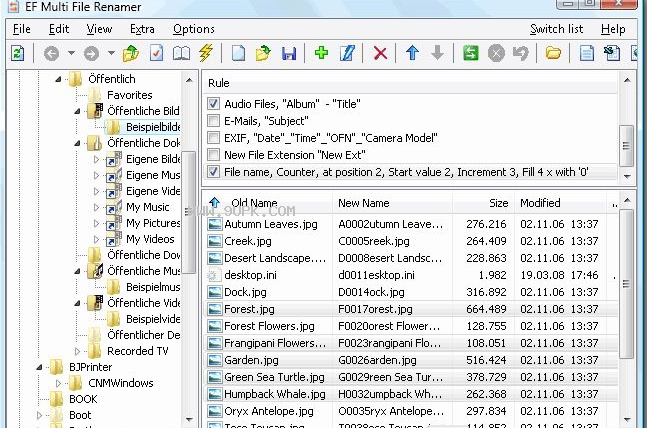Click the open book icon

(181, 53)
